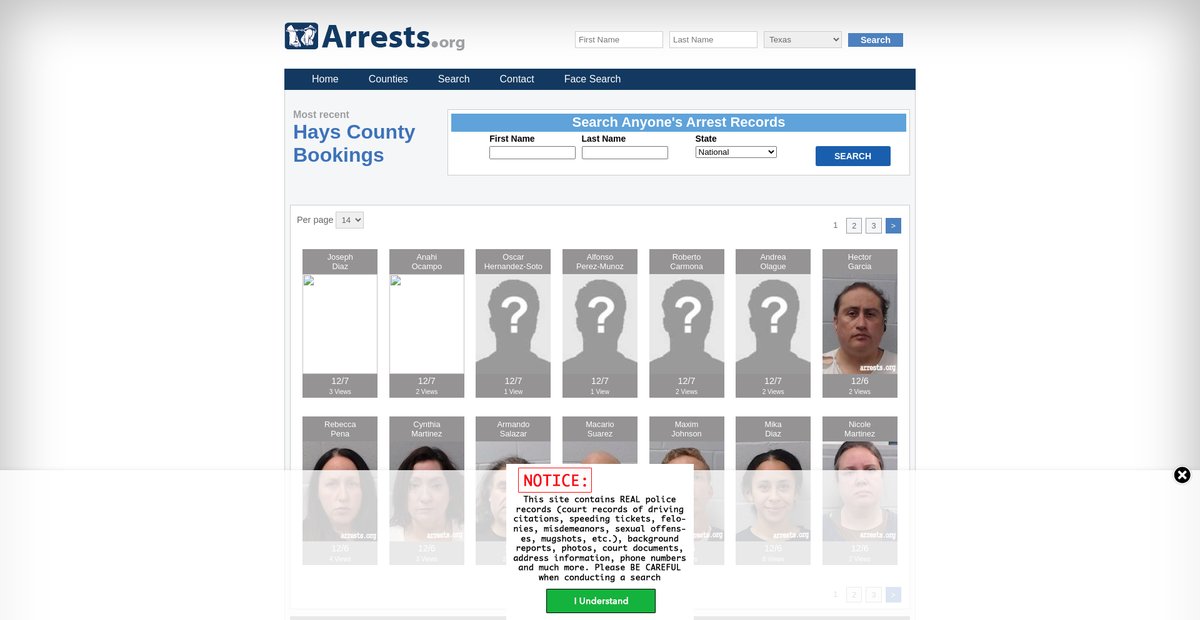Image resolution: width=1200 pixels, height=620 pixels.
Task: Open Alfonso Perez-Munoz placeholder silhouette
Action: pos(600,324)
